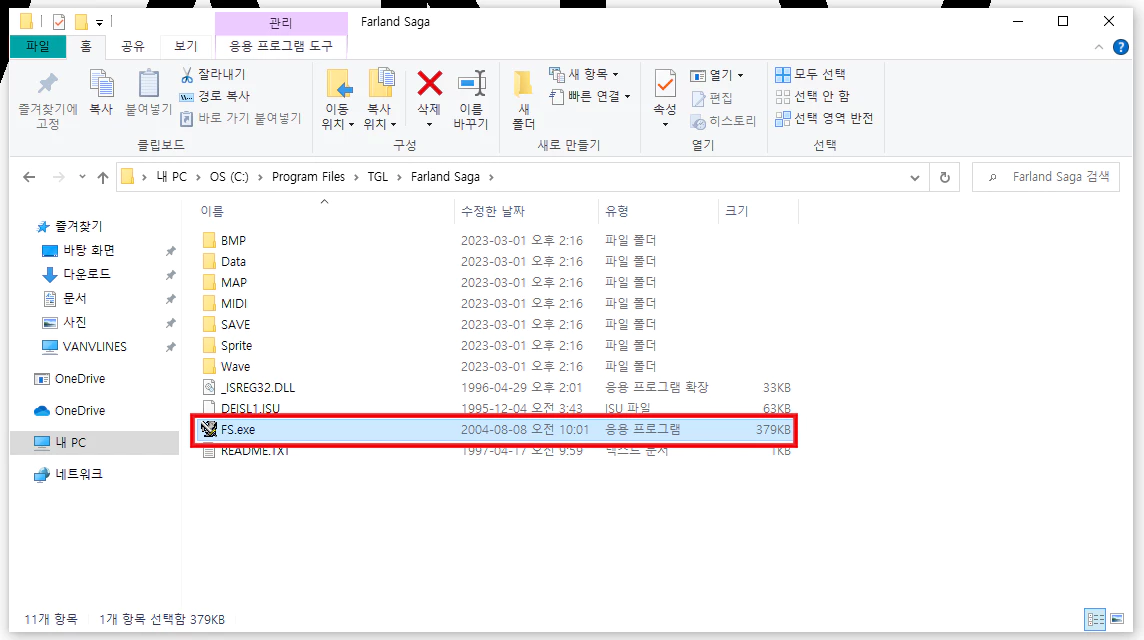The width and height of the screenshot is (1144, 640).
Task: Expand 빠른 연결 (Easy access) dropdown
Action: pos(590,96)
